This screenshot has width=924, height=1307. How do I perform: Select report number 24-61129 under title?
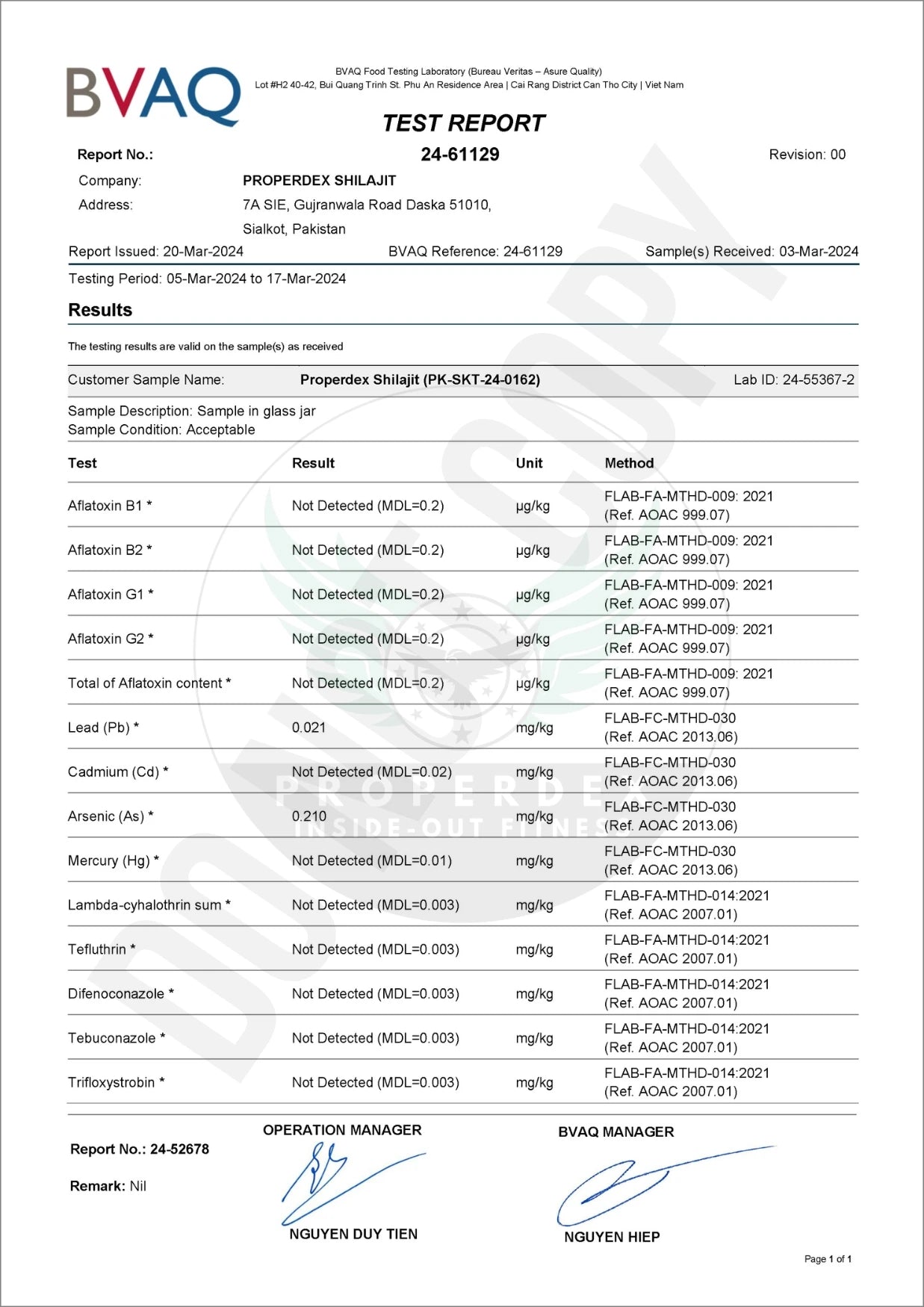(460, 155)
